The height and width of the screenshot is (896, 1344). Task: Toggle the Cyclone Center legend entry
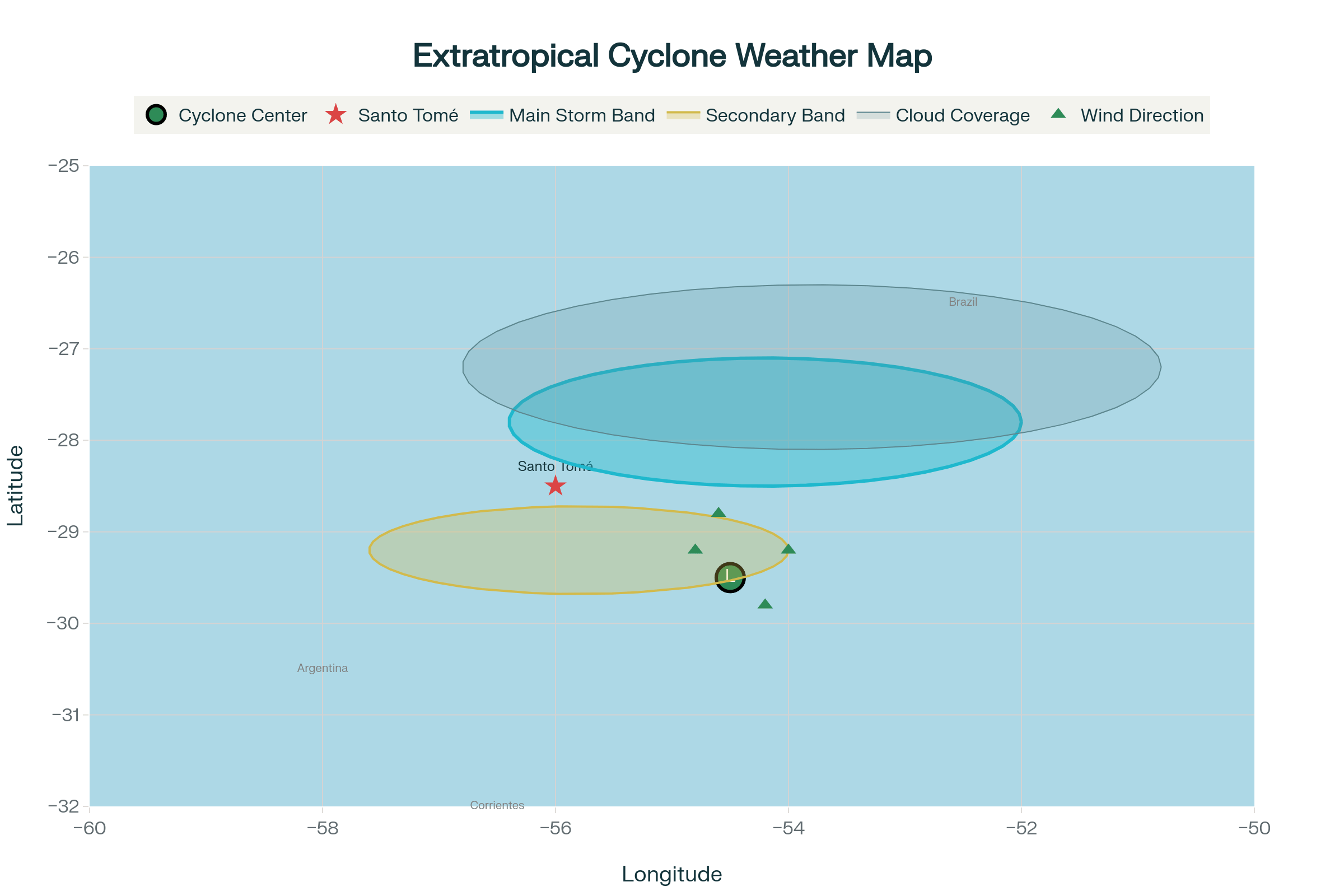pyautogui.click(x=226, y=115)
